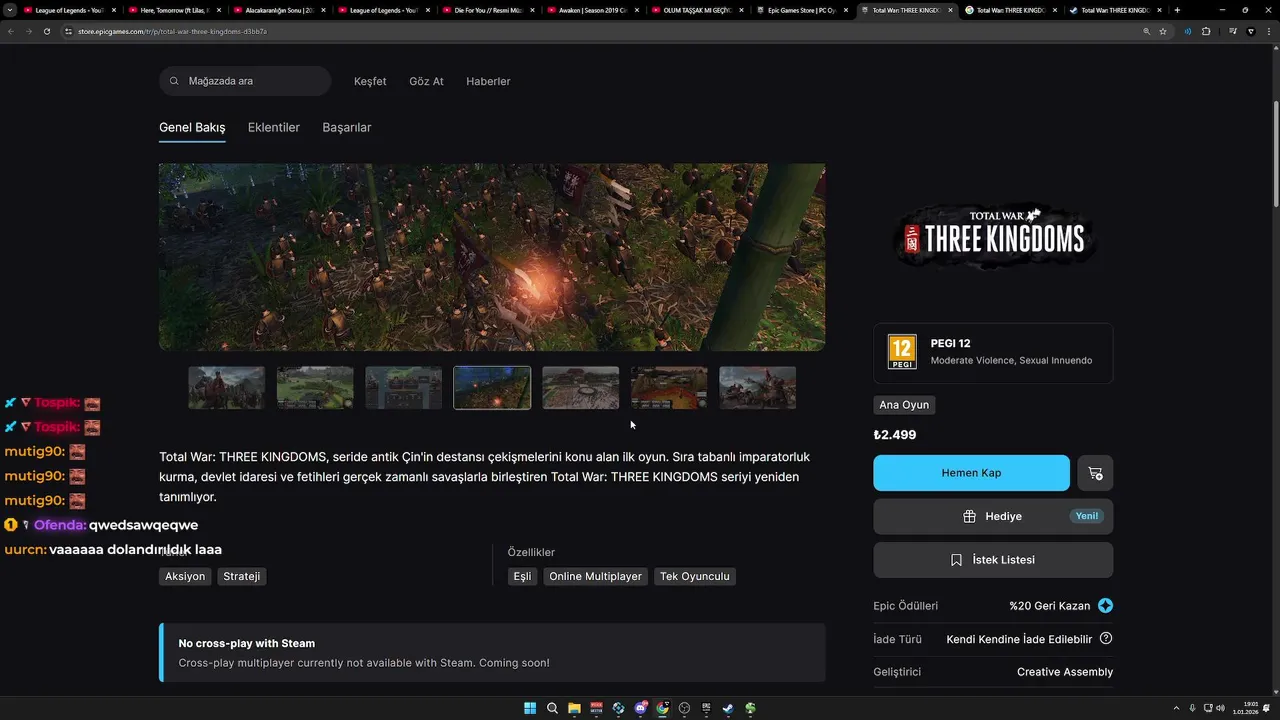The height and width of the screenshot is (720, 1280).
Task: Switch to Eklentiler tab
Action: point(274,128)
